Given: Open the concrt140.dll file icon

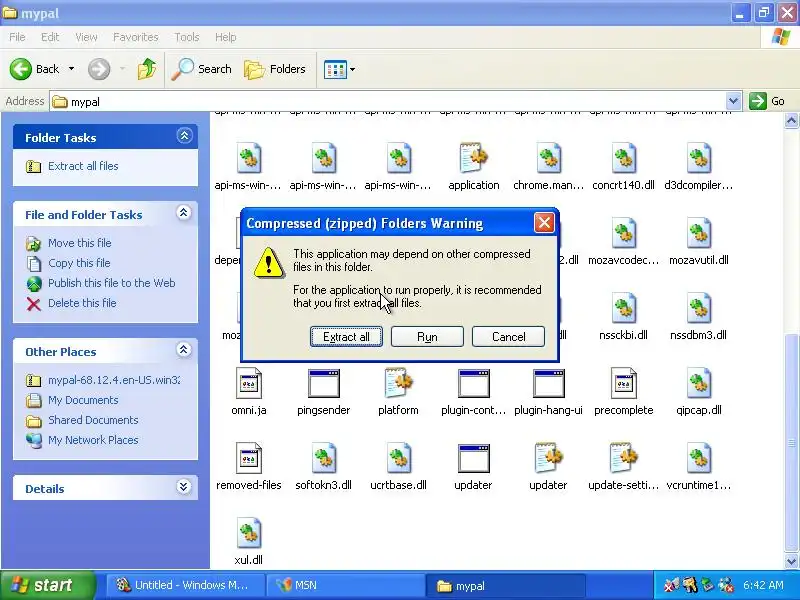Looking at the screenshot, I should tap(623, 158).
